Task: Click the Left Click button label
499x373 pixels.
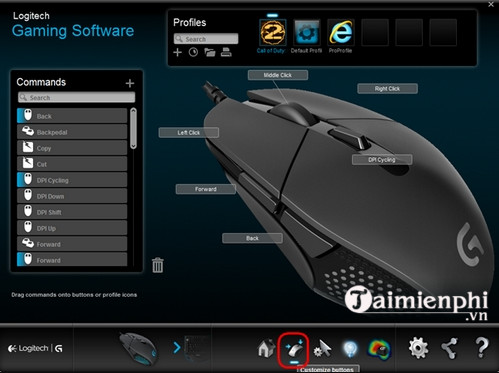Action: (189, 132)
